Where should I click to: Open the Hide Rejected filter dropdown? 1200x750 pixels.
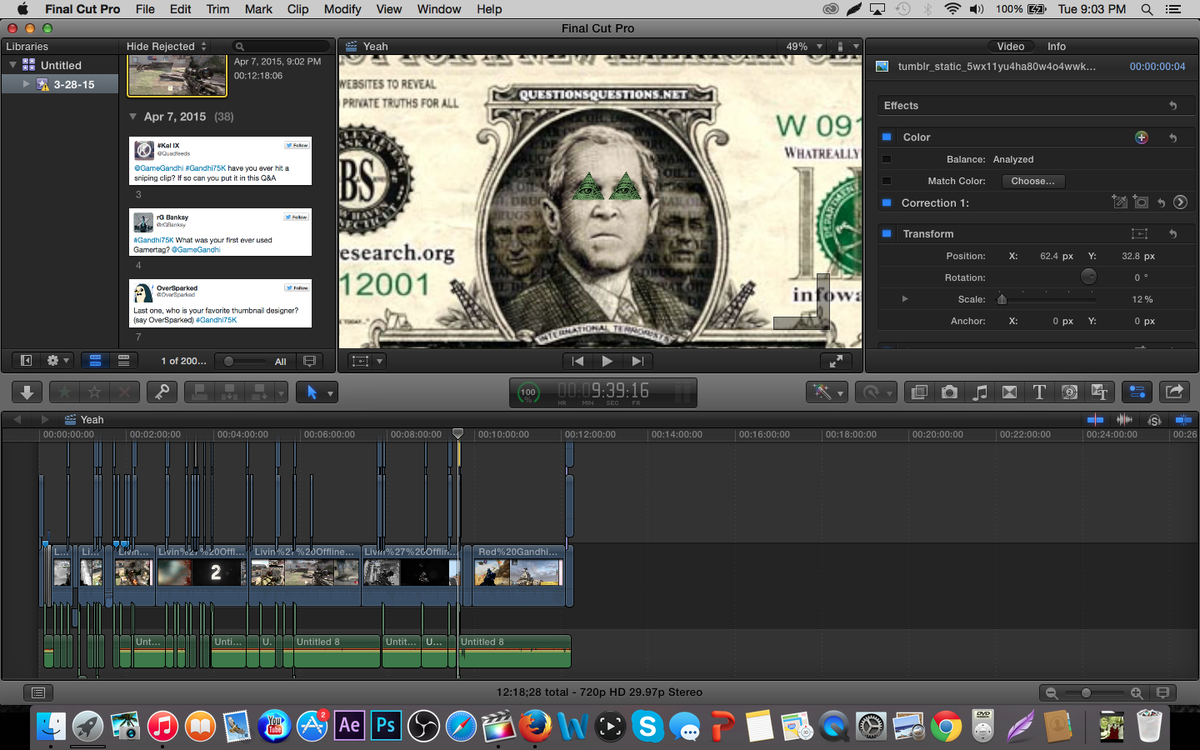(167, 46)
